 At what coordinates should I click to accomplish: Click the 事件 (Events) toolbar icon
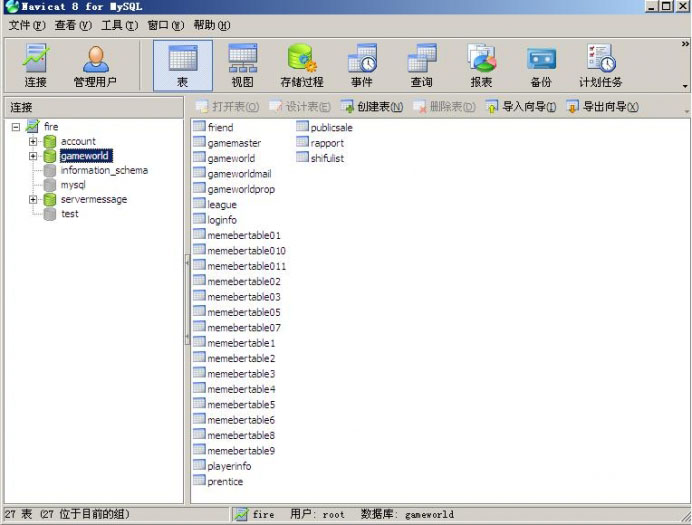[361, 66]
